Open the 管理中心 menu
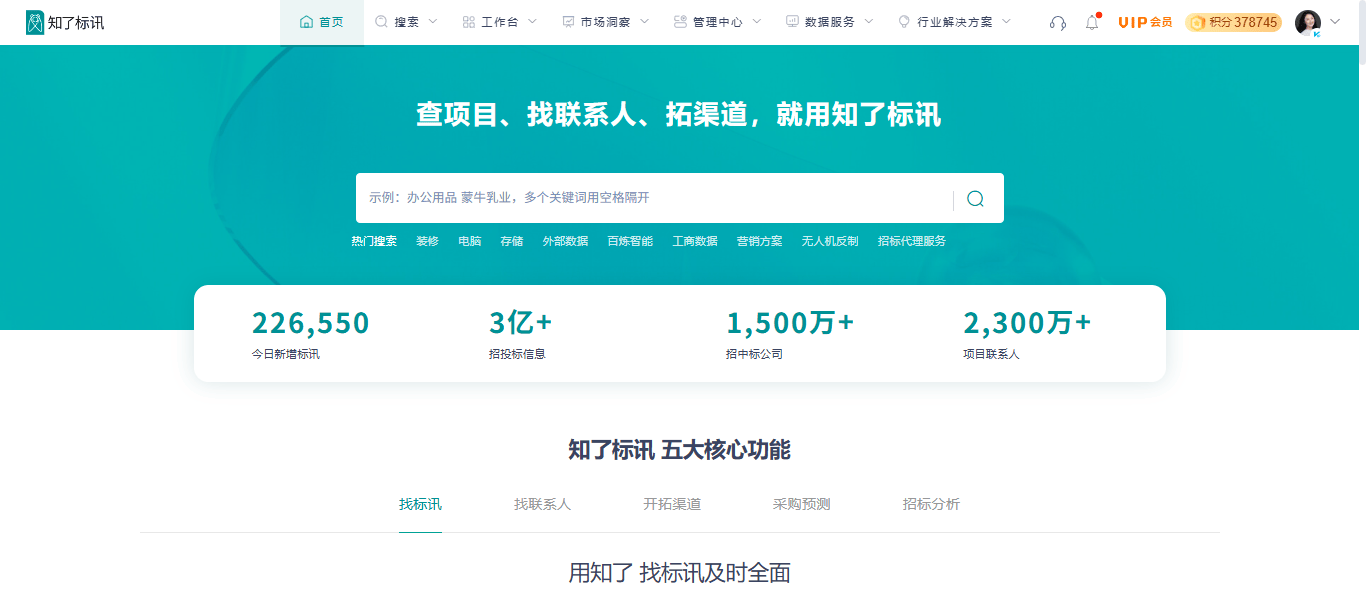 (717, 22)
